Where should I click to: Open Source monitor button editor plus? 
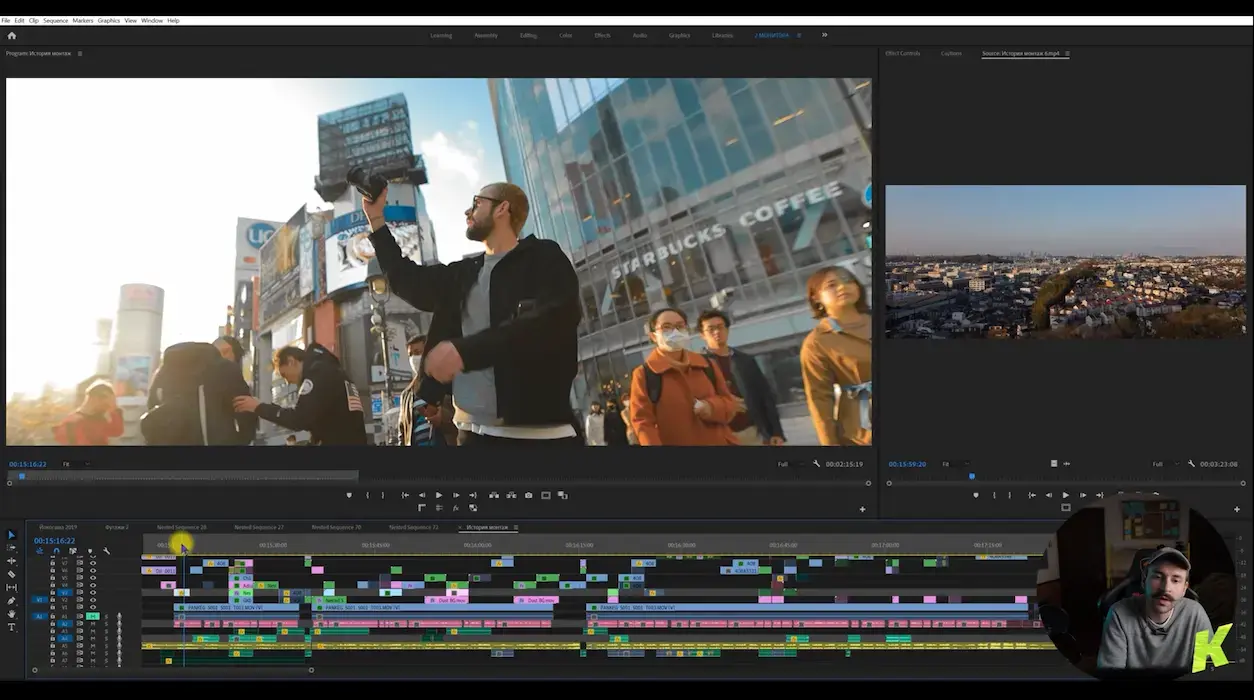tap(1238, 509)
